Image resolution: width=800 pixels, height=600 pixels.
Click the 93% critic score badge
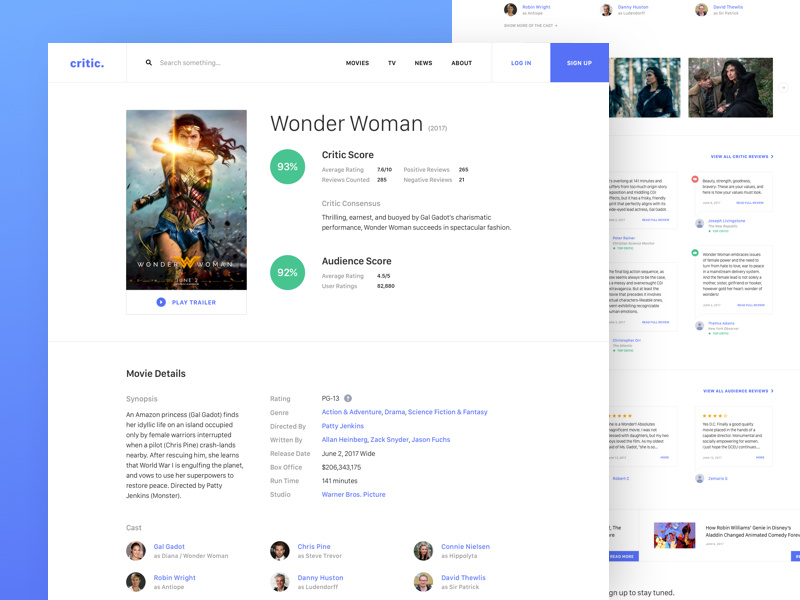(287, 166)
